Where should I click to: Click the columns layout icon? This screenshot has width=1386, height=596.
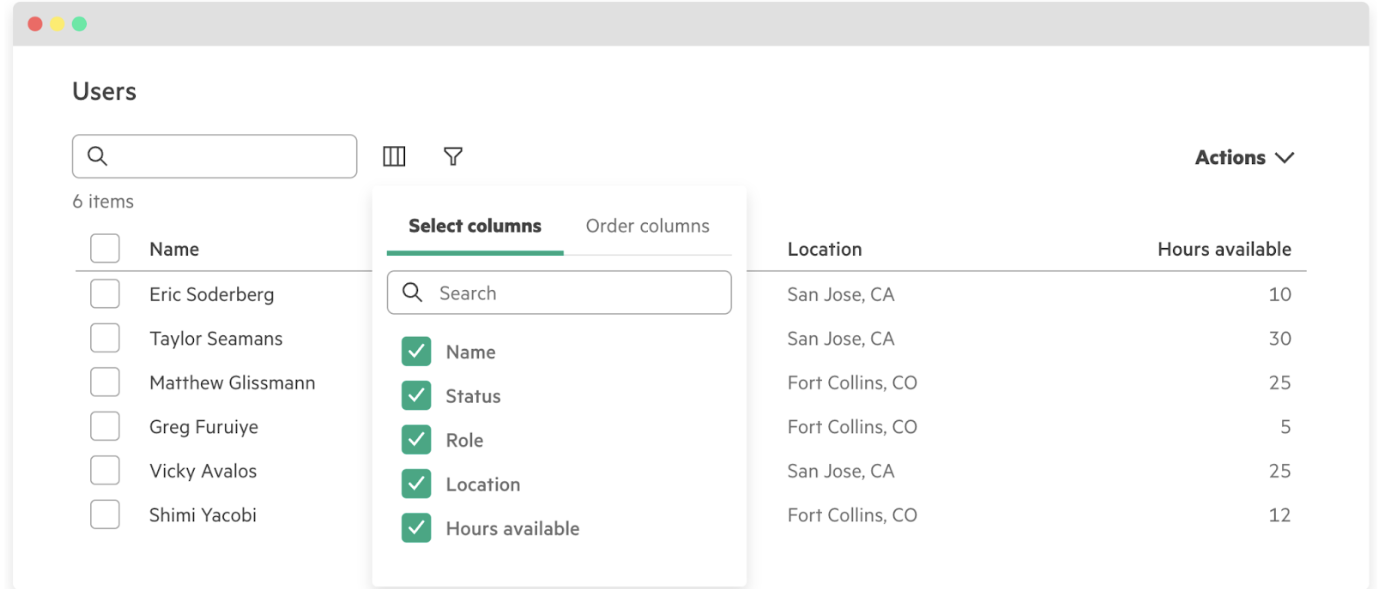click(x=394, y=156)
